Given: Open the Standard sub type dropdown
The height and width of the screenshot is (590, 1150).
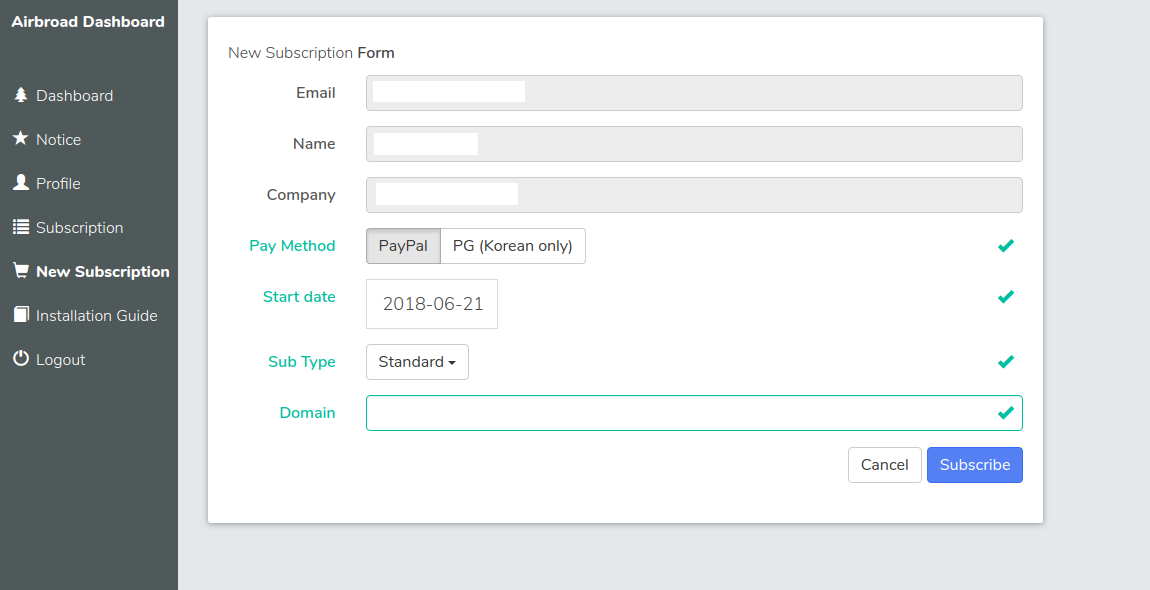Looking at the screenshot, I should pos(417,362).
